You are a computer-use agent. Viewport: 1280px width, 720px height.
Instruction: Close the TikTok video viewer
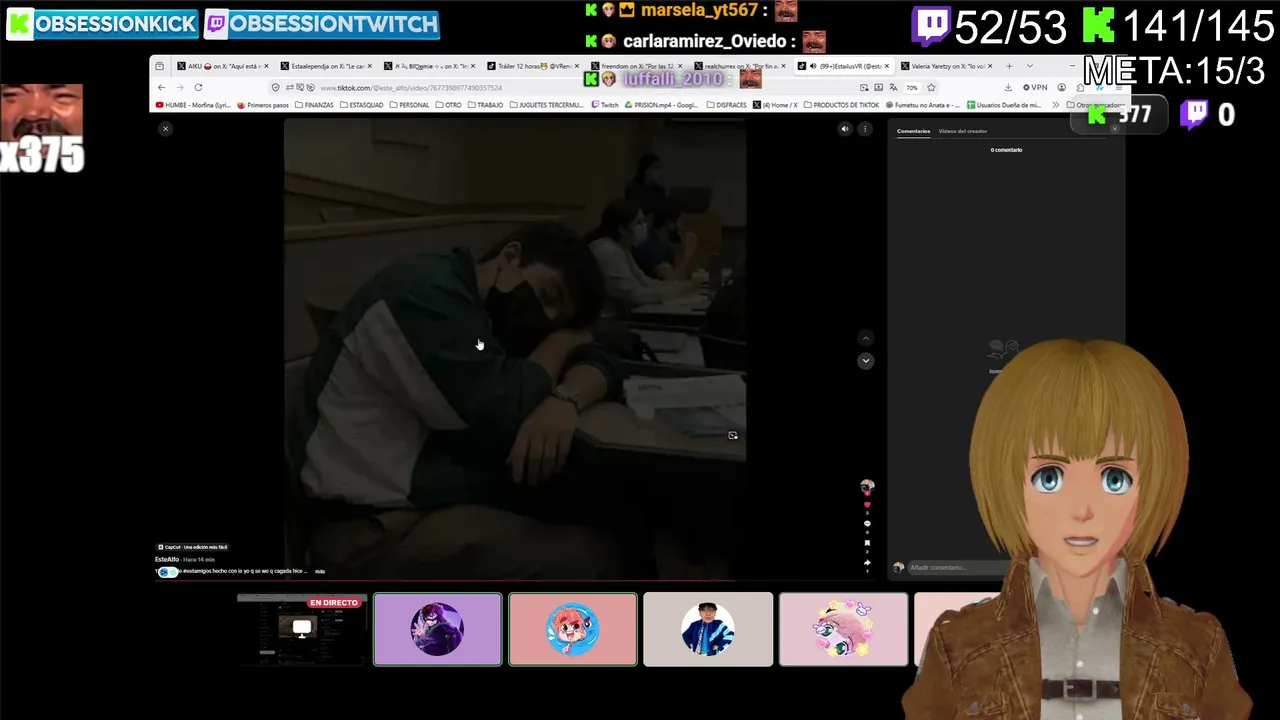click(166, 129)
